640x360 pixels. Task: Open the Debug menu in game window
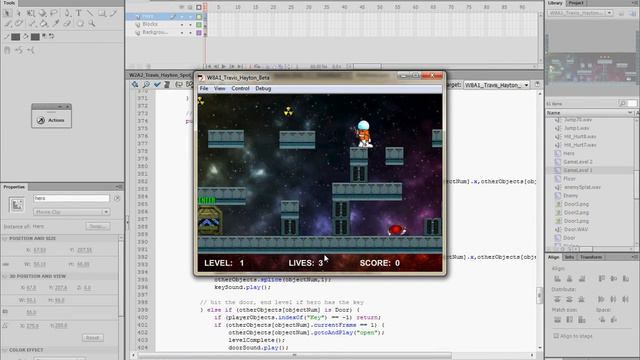click(263, 89)
